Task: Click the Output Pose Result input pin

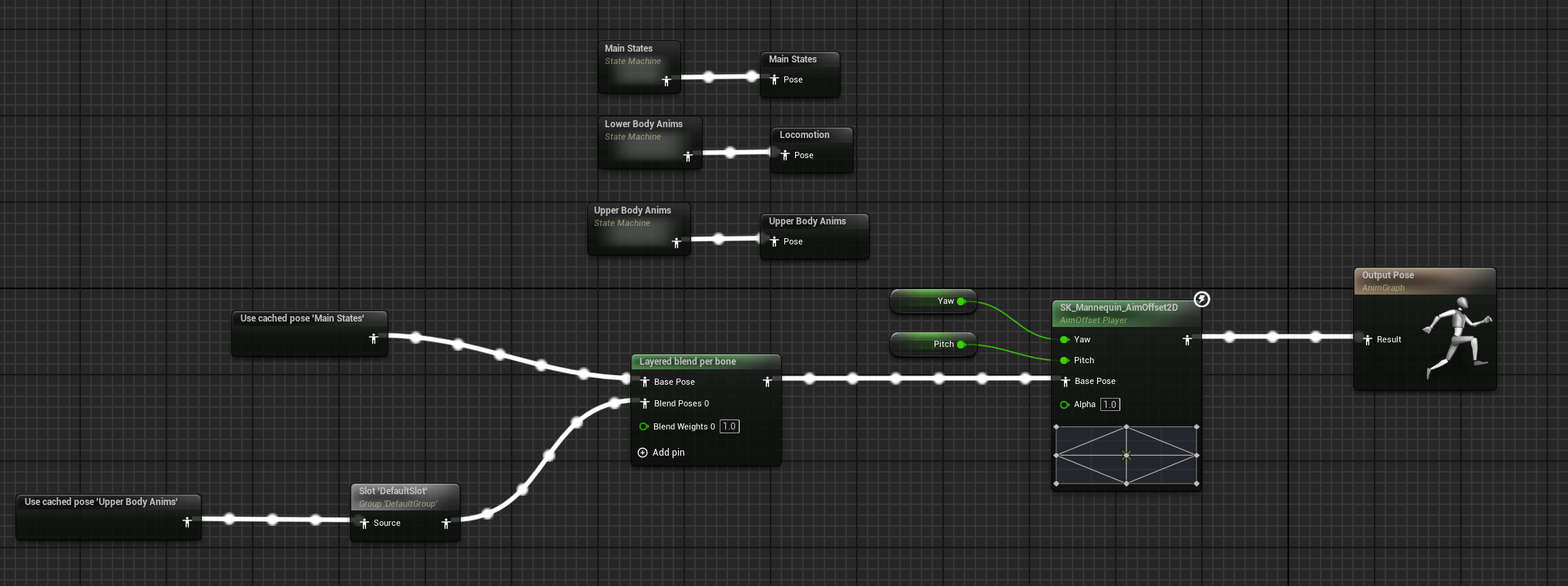Action: tap(1368, 339)
